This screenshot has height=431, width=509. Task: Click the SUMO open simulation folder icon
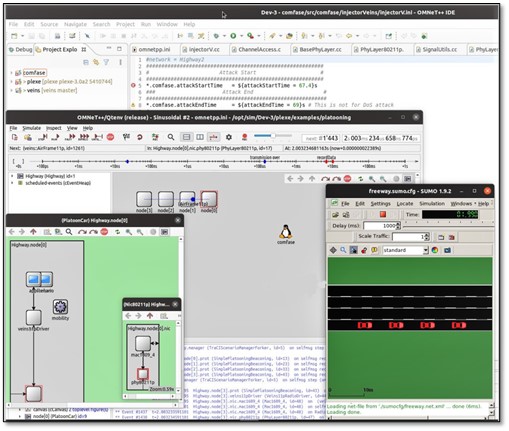(x=335, y=215)
